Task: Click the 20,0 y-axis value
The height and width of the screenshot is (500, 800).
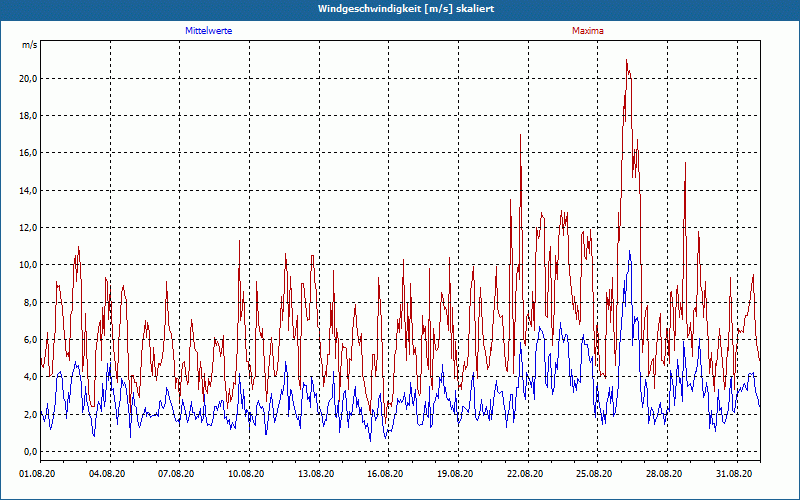Action: click(x=29, y=79)
